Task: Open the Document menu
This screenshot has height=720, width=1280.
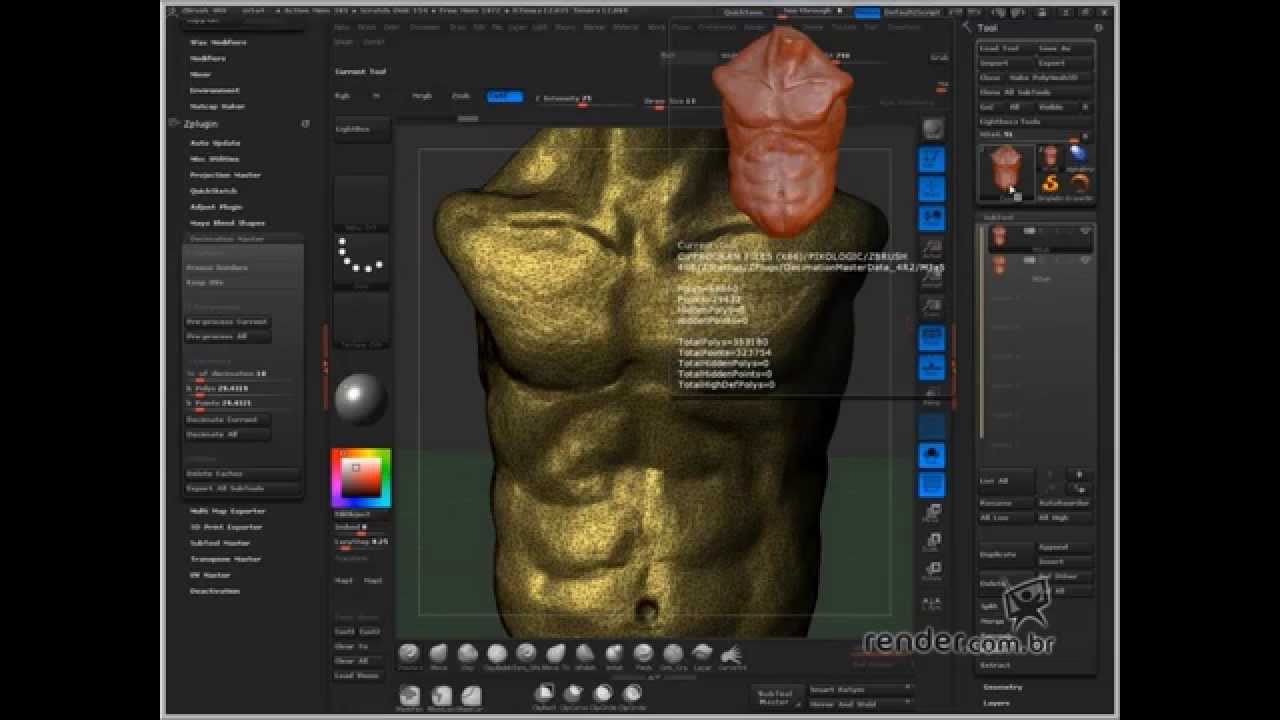Action: click(425, 27)
